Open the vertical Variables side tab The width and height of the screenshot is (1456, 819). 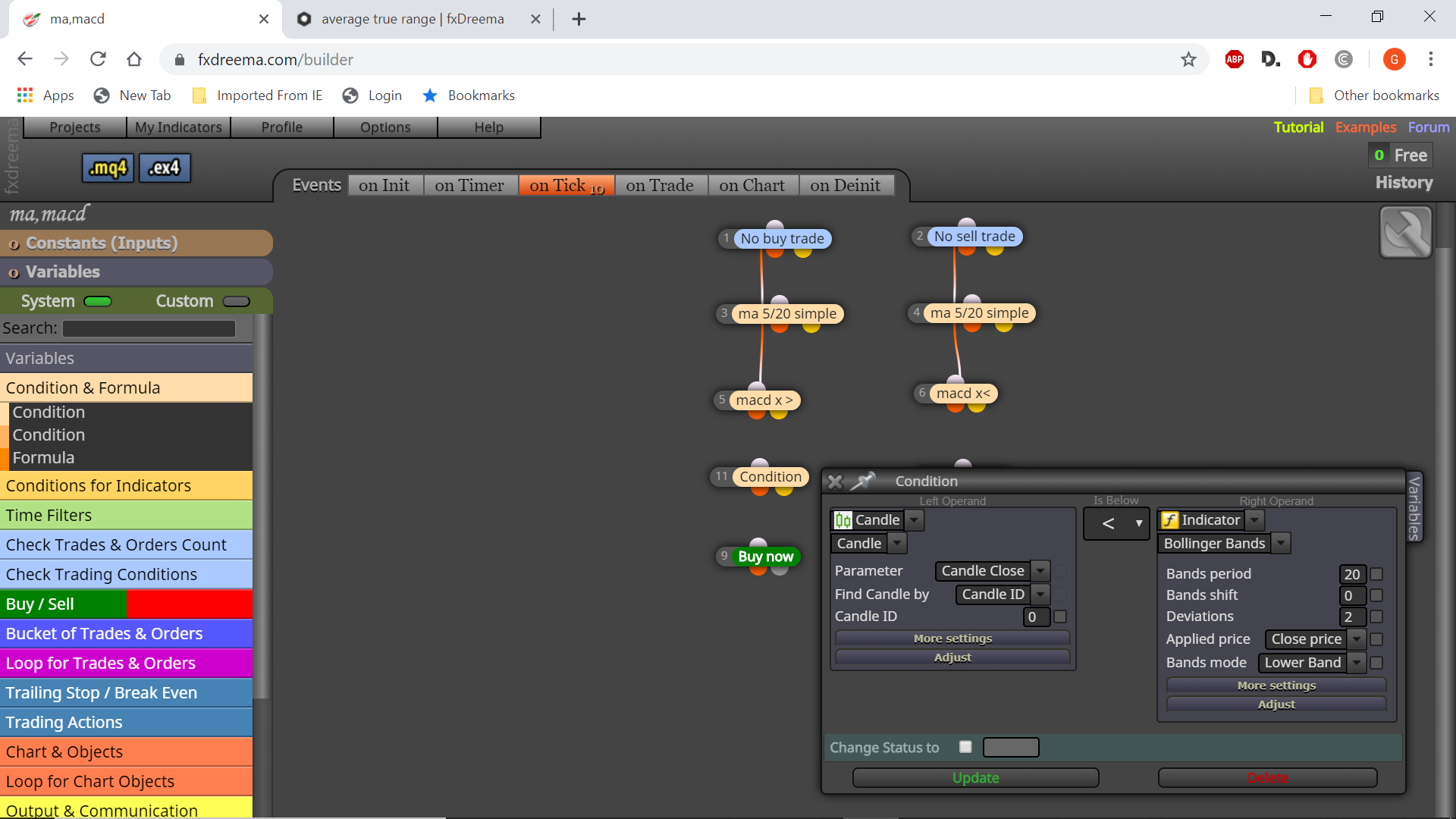pyautogui.click(x=1414, y=508)
